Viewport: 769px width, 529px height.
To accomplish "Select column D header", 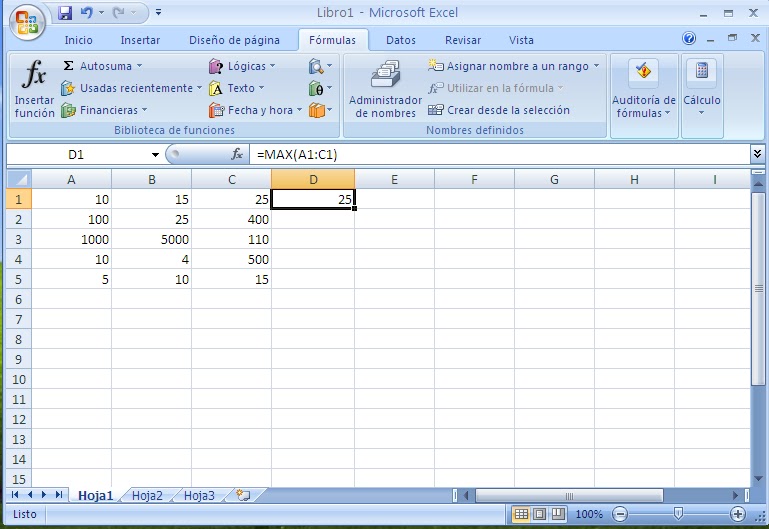I will click(313, 179).
